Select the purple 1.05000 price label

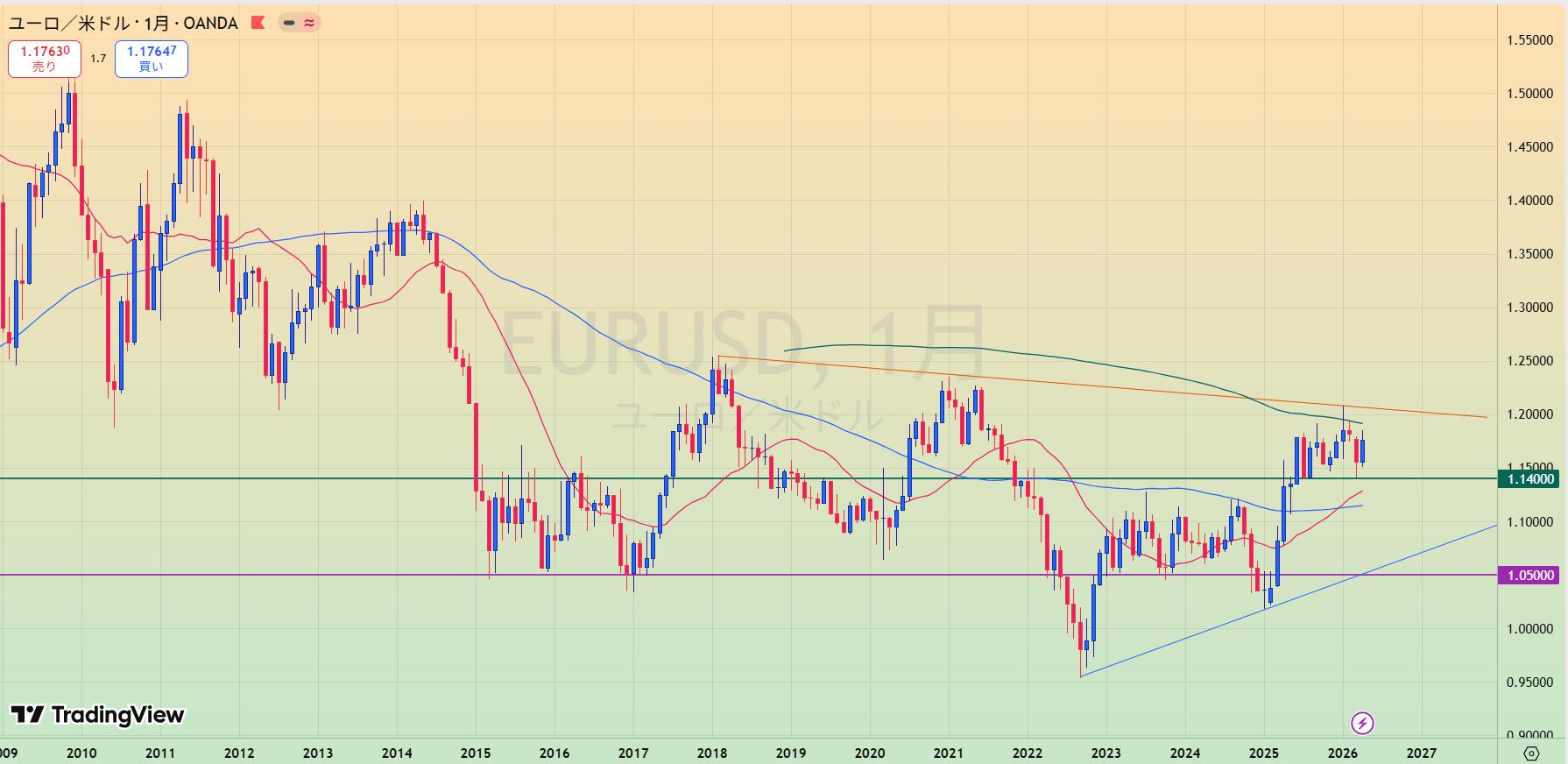click(x=1530, y=575)
